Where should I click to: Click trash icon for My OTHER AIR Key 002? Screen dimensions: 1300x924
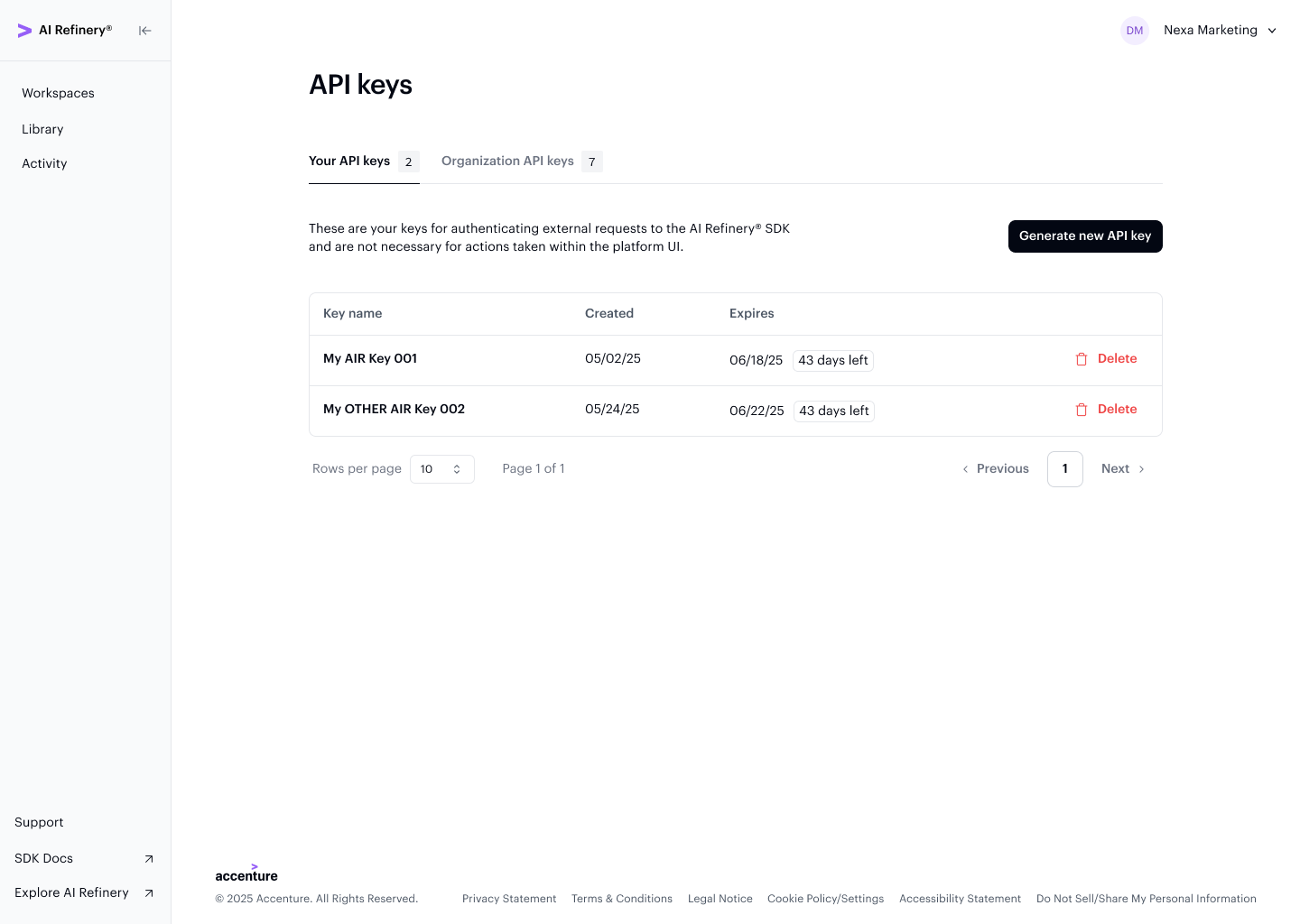[x=1082, y=410]
